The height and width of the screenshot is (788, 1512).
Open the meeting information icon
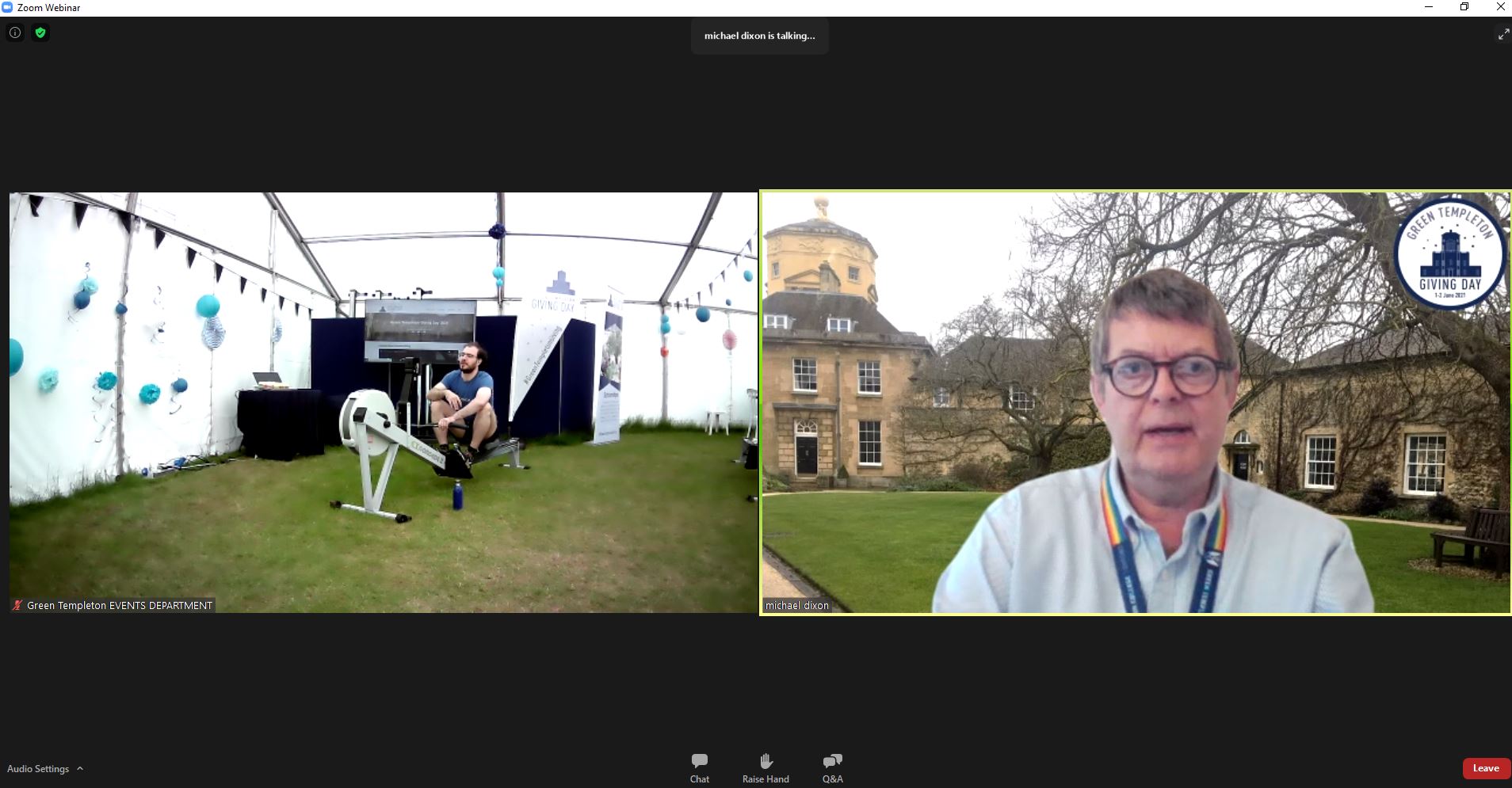click(15, 32)
